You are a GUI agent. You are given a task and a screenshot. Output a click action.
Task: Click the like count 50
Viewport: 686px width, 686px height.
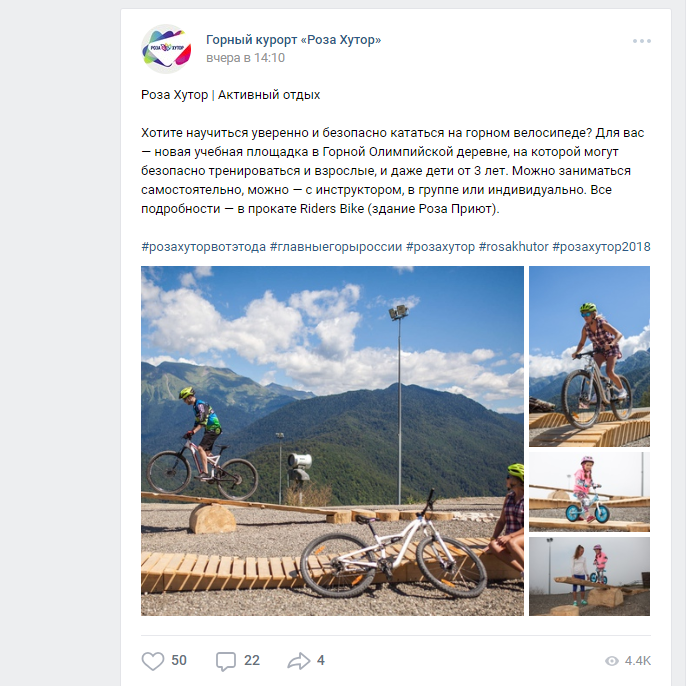coord(179,660)
